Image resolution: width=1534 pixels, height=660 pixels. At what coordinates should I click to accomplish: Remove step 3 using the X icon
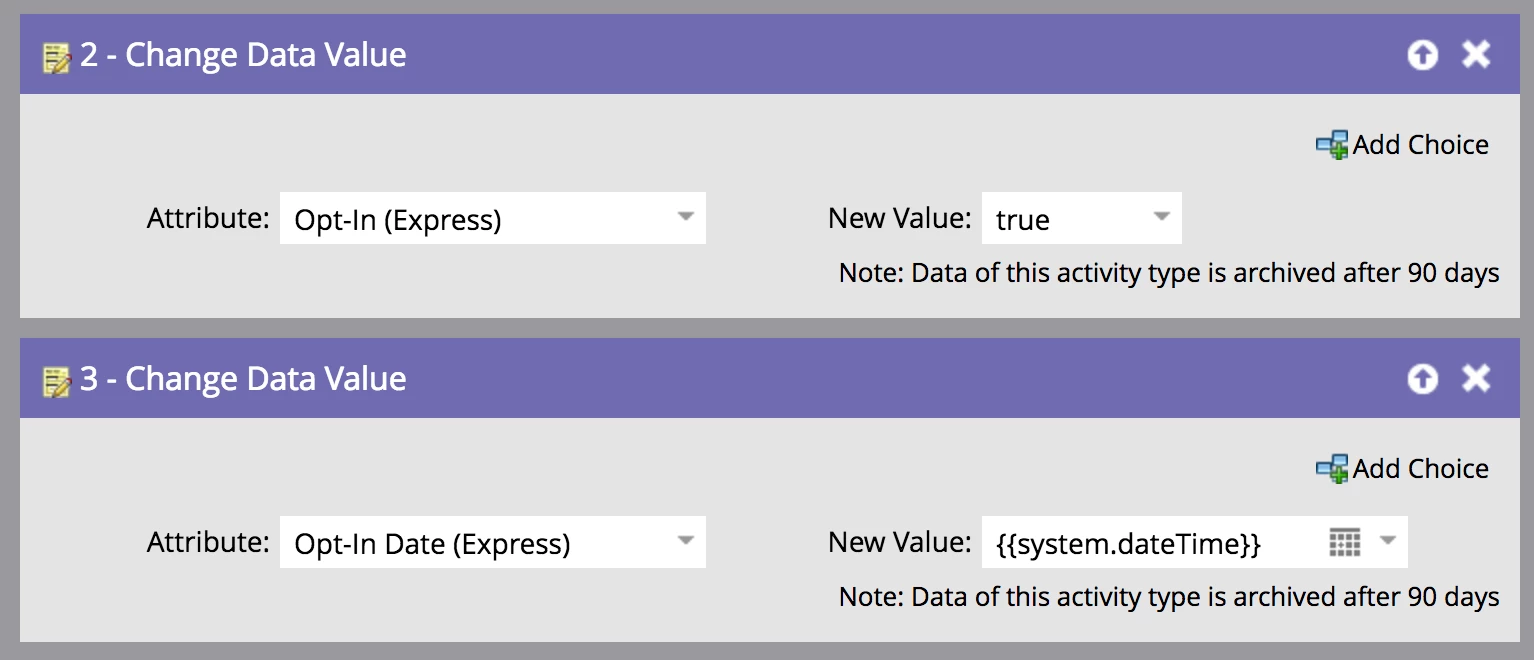[1476, 379]
